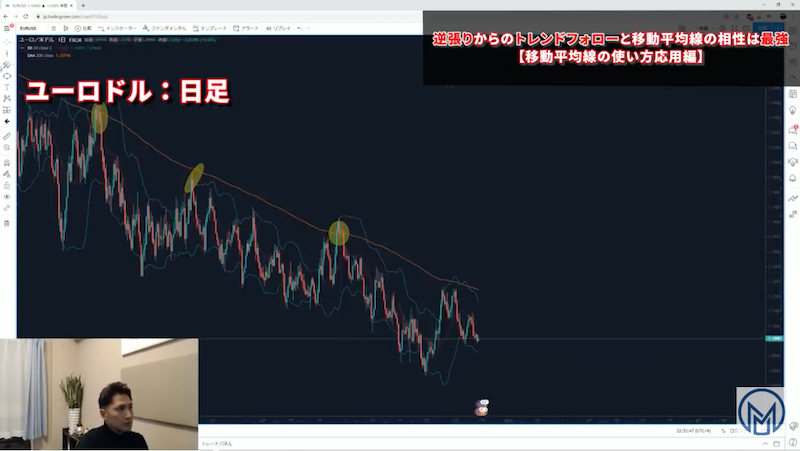Click the trash icon to remove drawings
Viewport: 800px width, 451px height.
pyautogui.click(x=7, y=223)
